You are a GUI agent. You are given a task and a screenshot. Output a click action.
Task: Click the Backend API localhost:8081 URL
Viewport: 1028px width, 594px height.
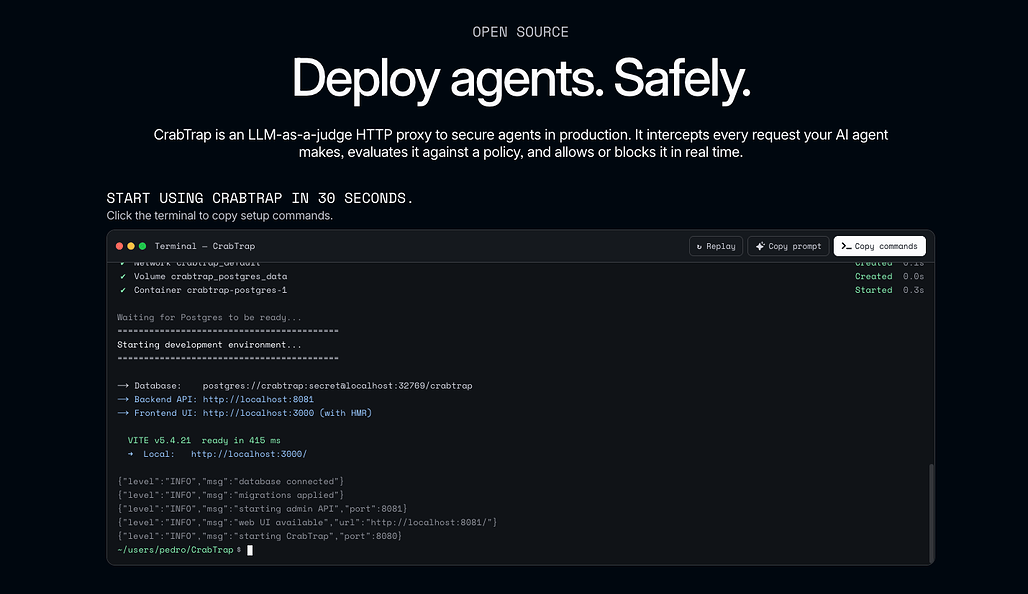click(258, 399)
